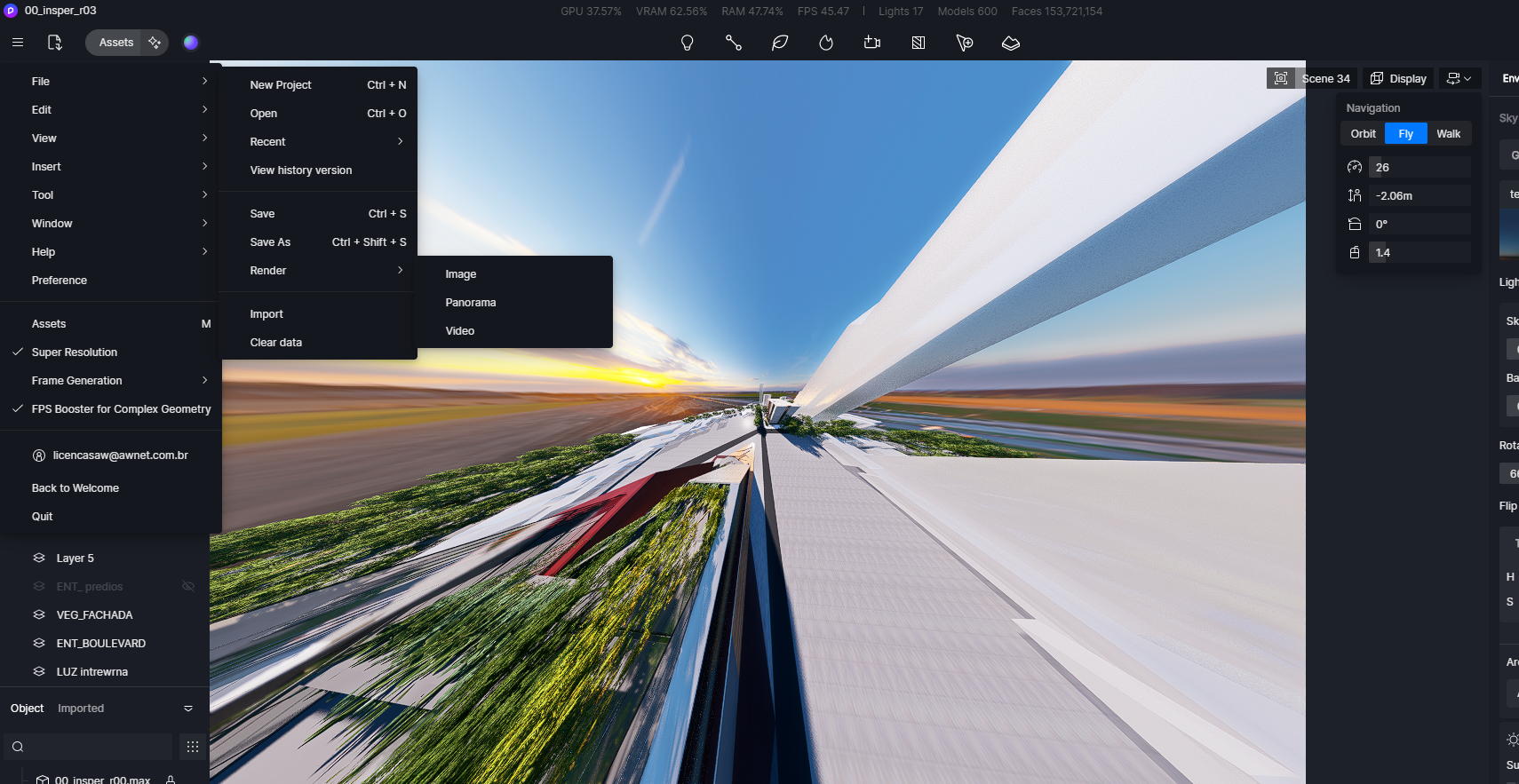Click the Object panel search field
The image size is (1519, 784).
89,747
